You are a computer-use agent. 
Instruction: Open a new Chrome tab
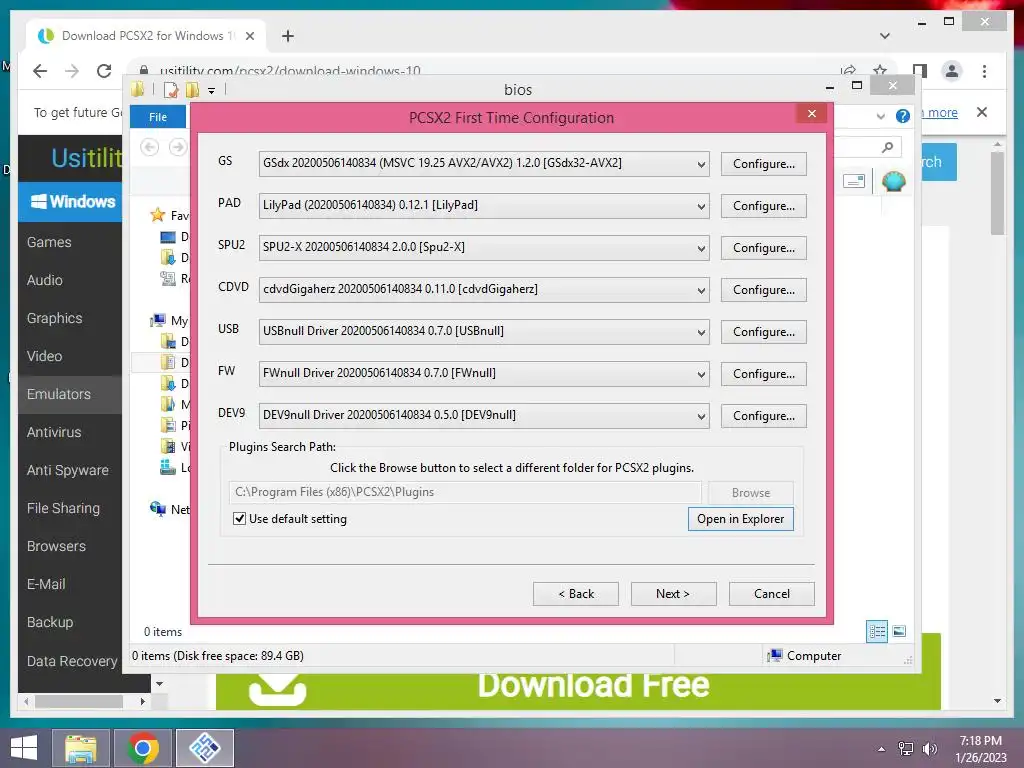[287, 36]
